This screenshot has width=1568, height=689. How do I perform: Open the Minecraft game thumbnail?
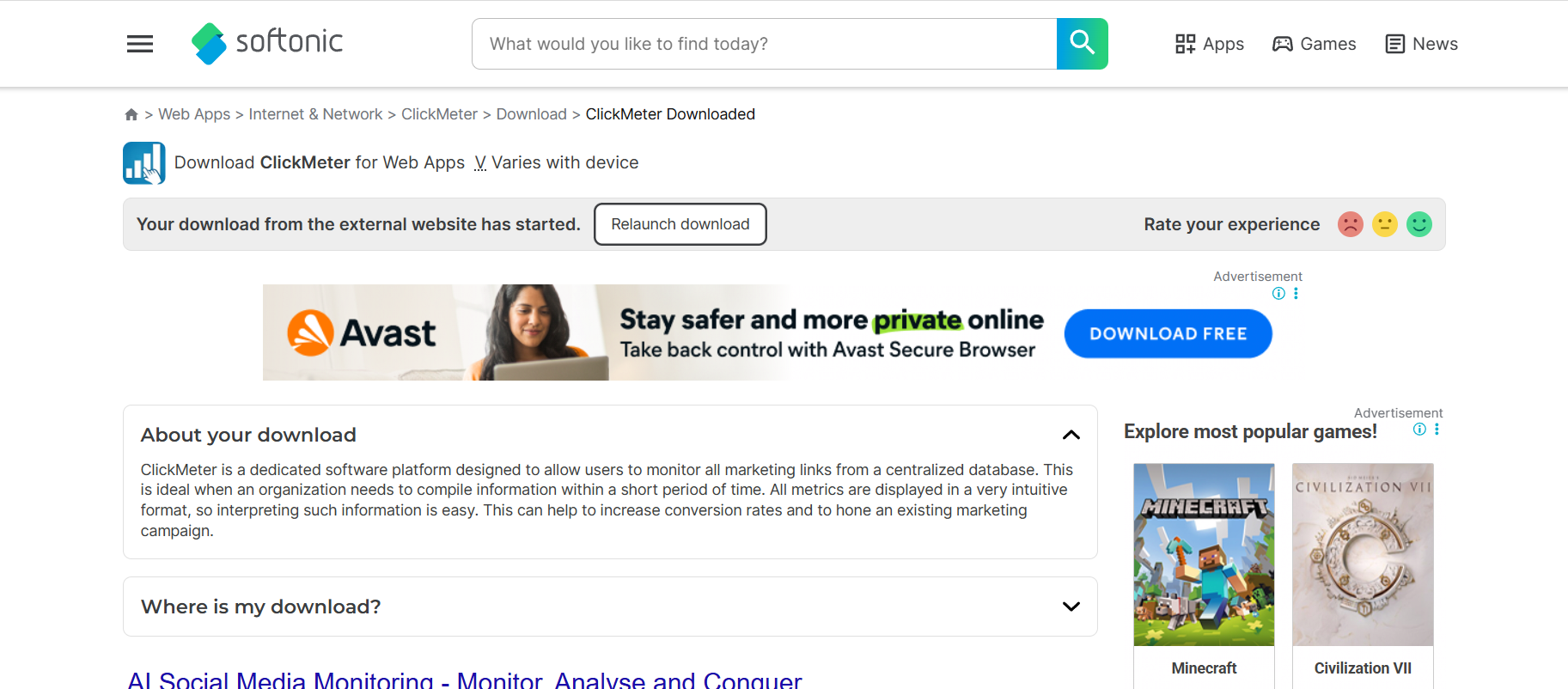pyautogui.click(x=1204, y=555)
